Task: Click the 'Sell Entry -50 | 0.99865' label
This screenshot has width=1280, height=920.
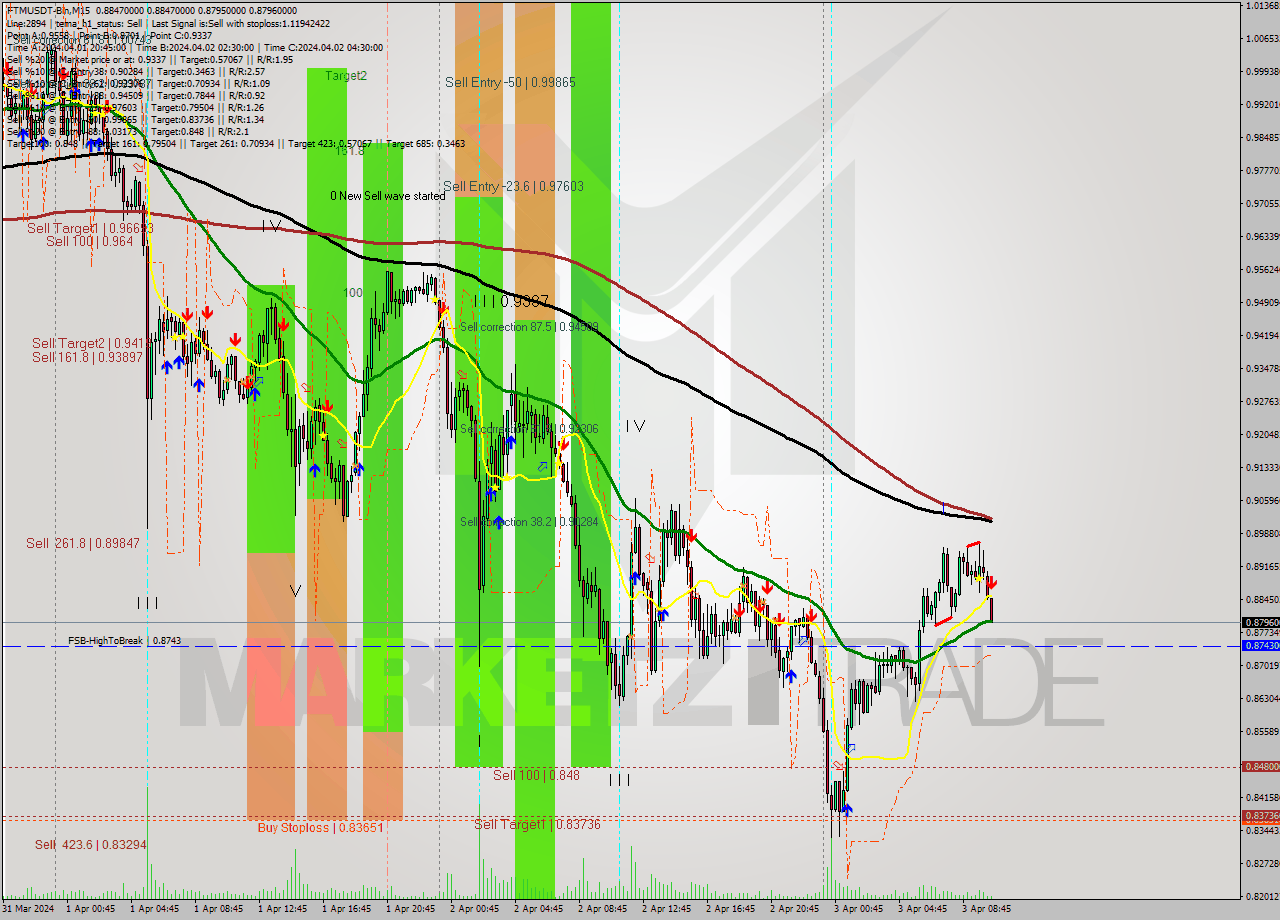Action: coord(510,82)
